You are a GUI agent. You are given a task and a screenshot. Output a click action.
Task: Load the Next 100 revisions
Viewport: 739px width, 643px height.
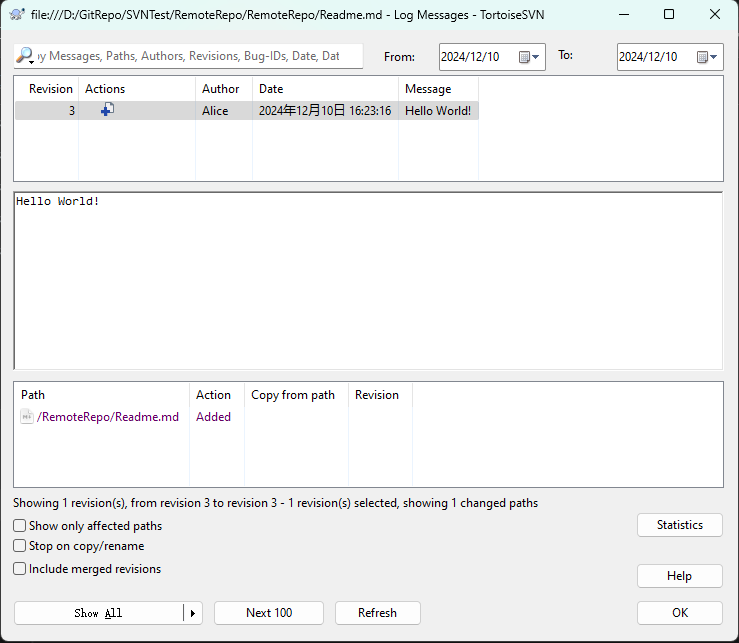[269, 613]
